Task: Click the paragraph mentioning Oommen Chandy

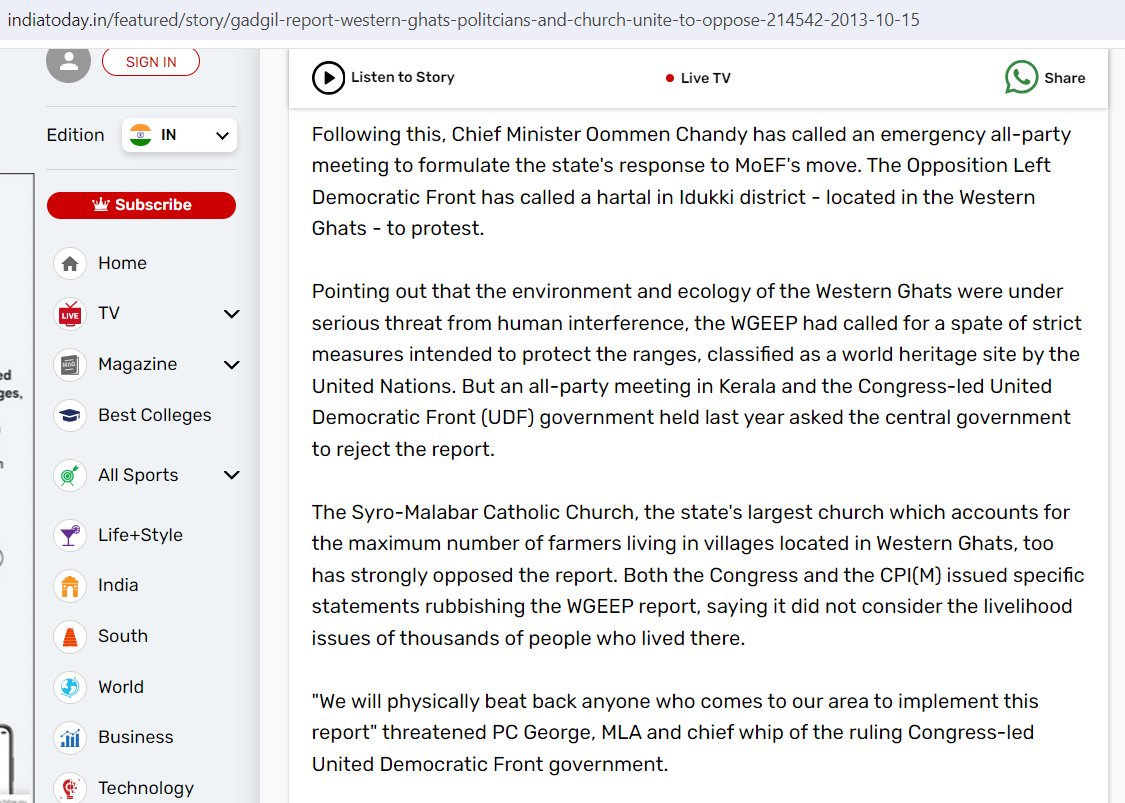Action: pyautogui.click(x=692, y=182)
